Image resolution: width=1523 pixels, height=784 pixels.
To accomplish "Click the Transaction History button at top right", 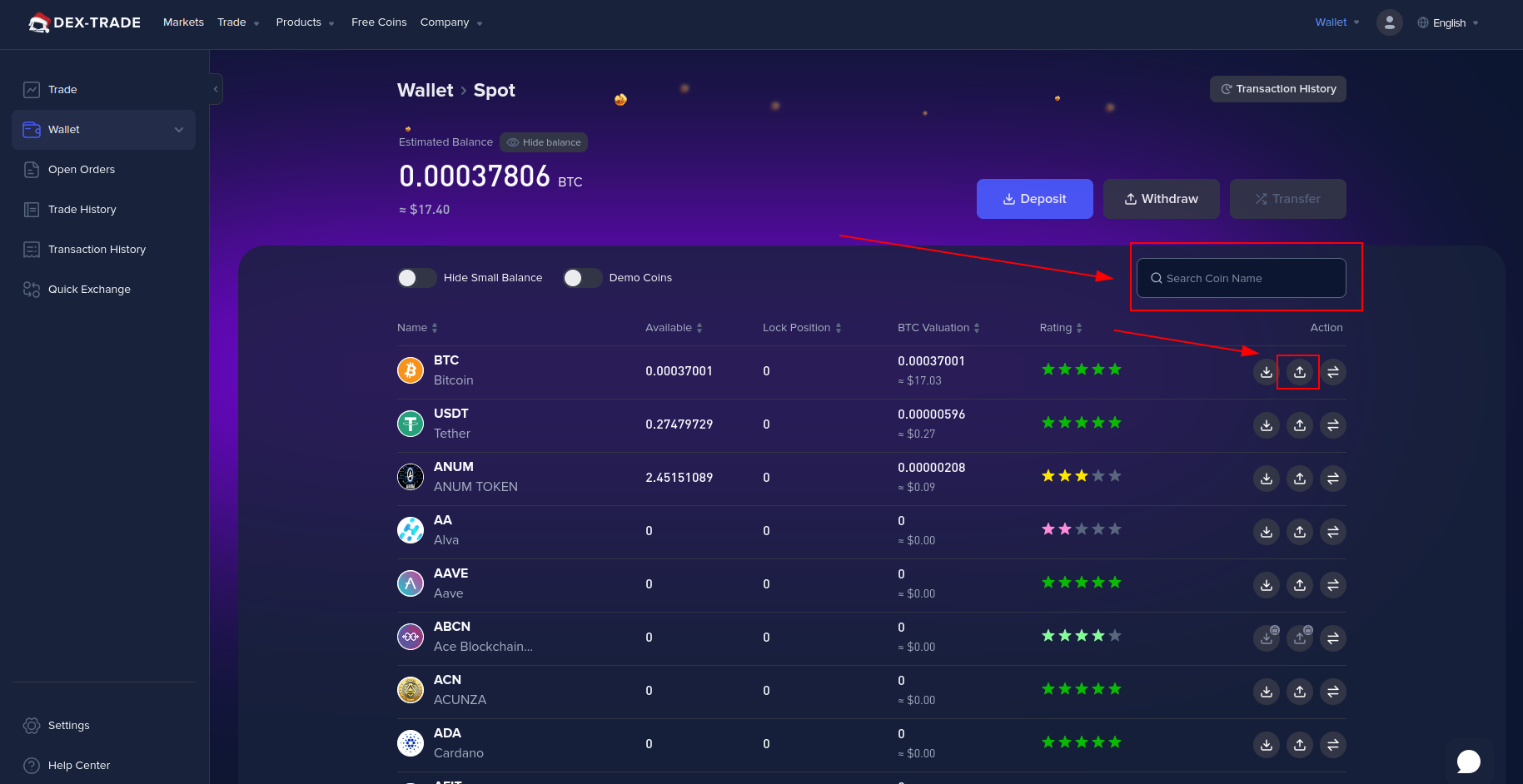I will point(1277,89).
